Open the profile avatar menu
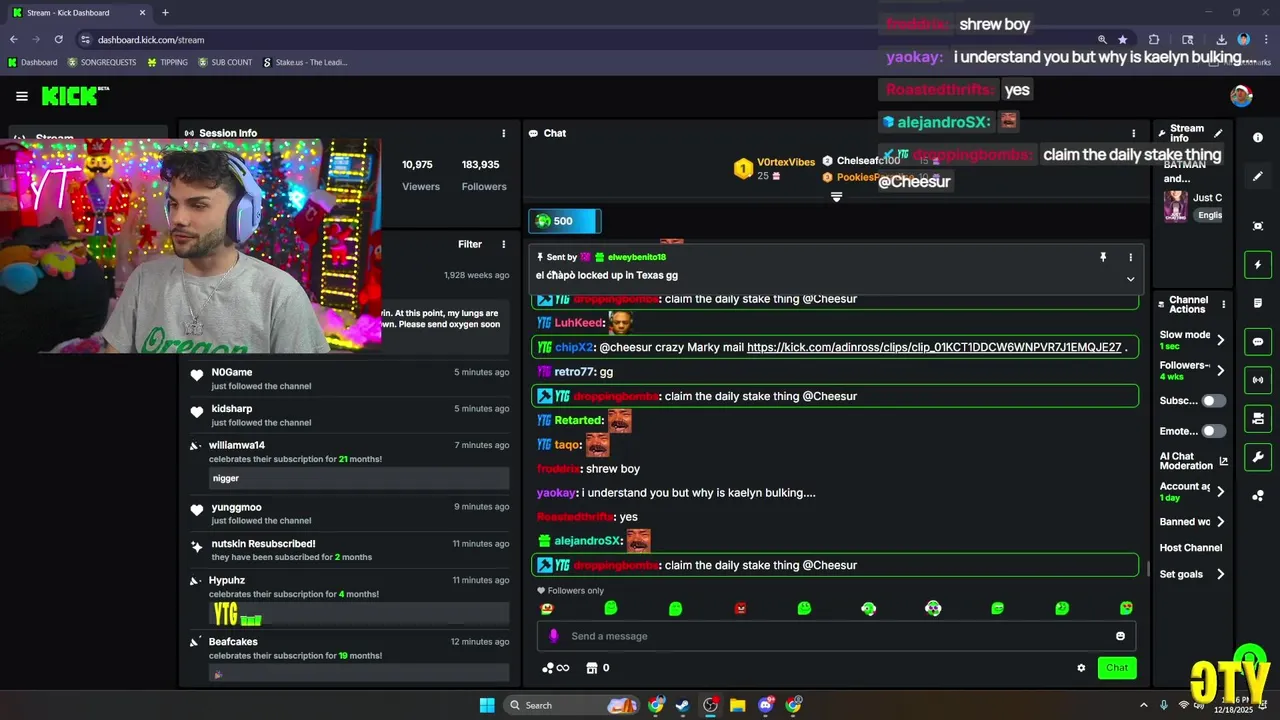1280x720 pixels. pyautogui.click(x=1241, y=96)
